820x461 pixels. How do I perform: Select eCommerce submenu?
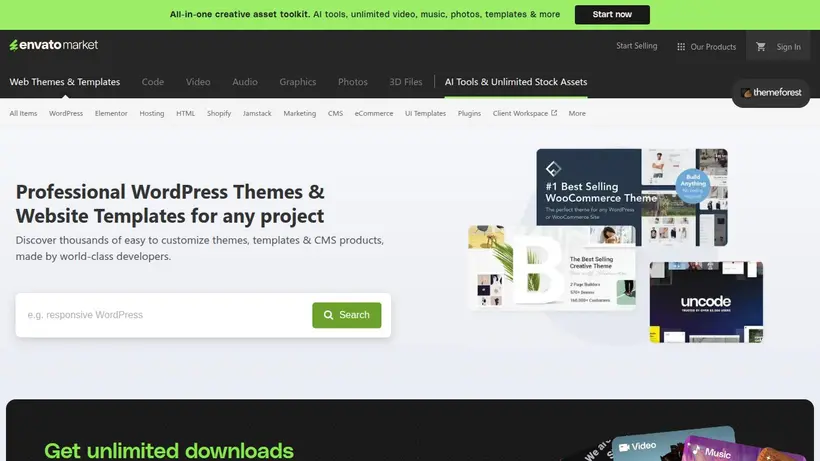click(x=373, y=113)
